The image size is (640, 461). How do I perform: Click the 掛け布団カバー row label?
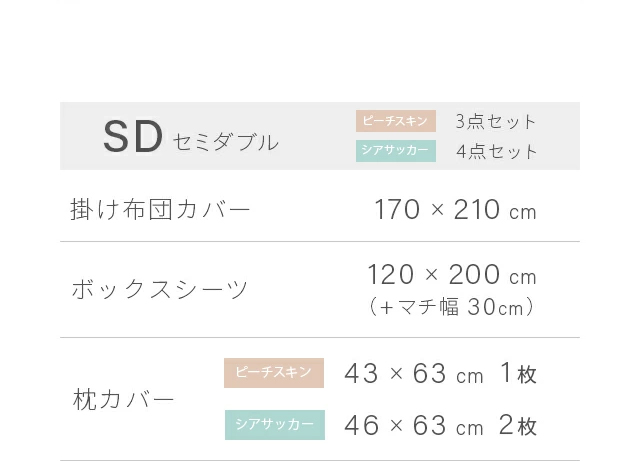pos(160,210)
